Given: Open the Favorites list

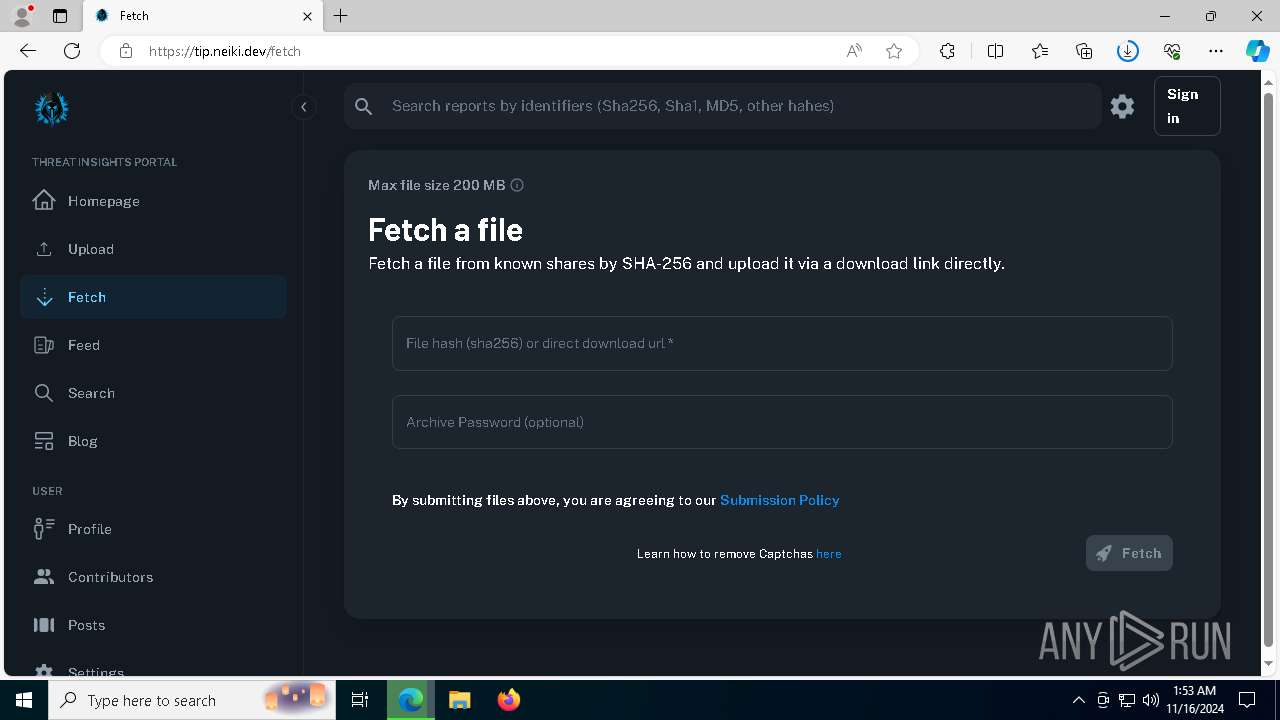Looking at the screenshot, I should 1040,51.
